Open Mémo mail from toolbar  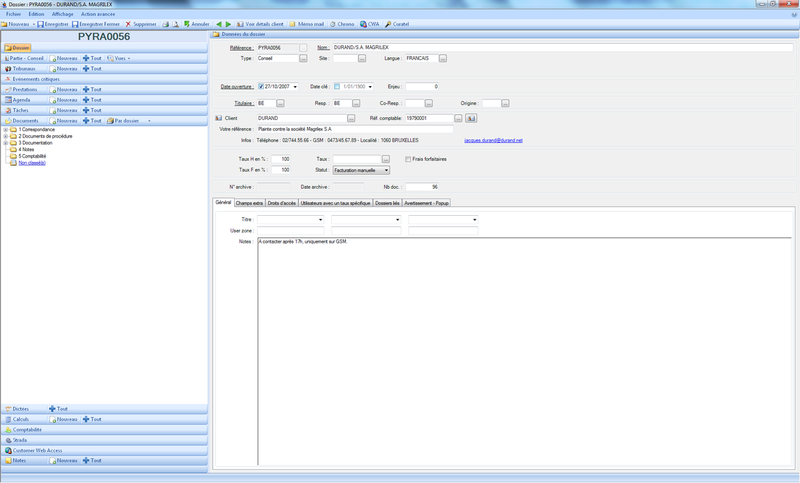click(306, 24)
